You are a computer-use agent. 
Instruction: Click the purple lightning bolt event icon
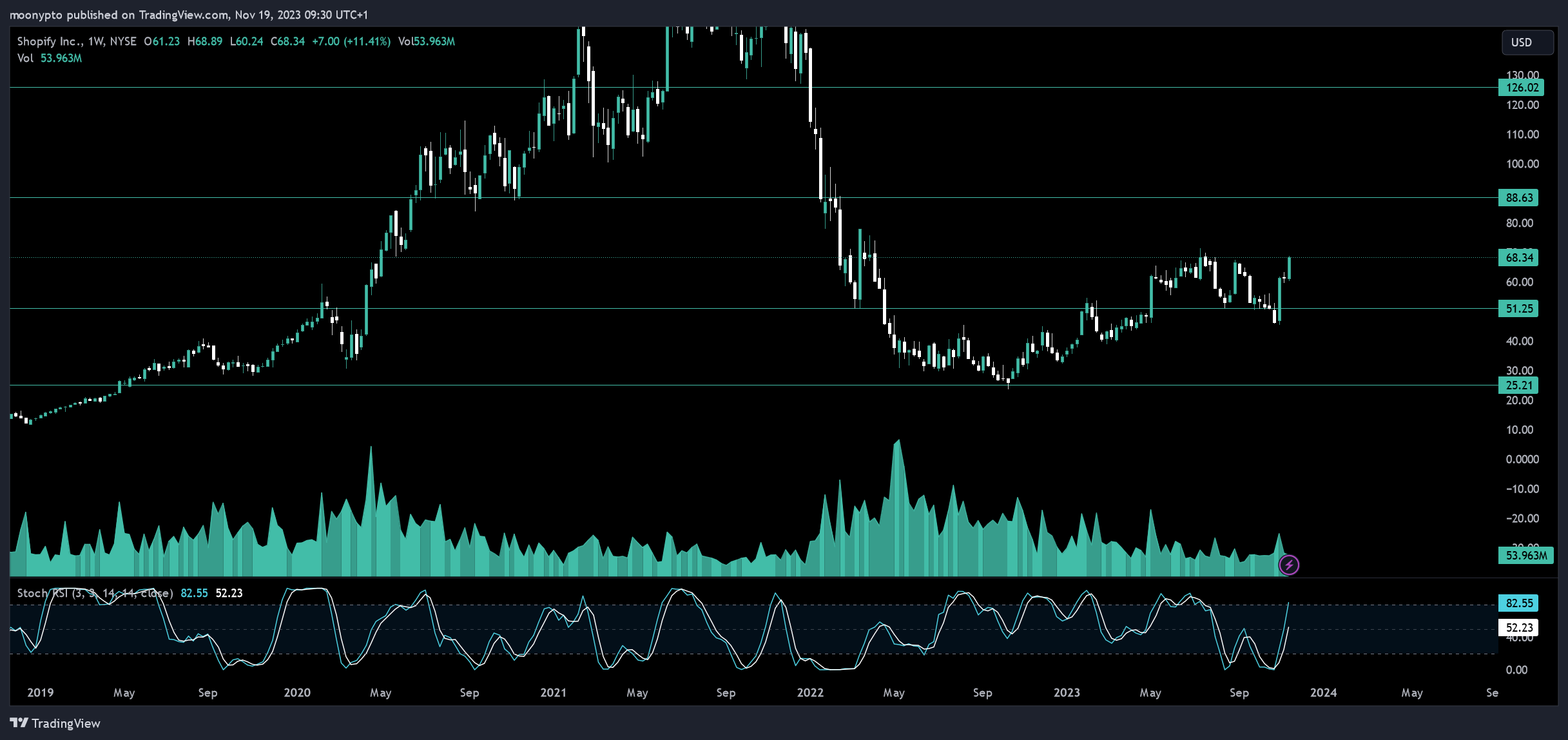tap(1288, 565)
